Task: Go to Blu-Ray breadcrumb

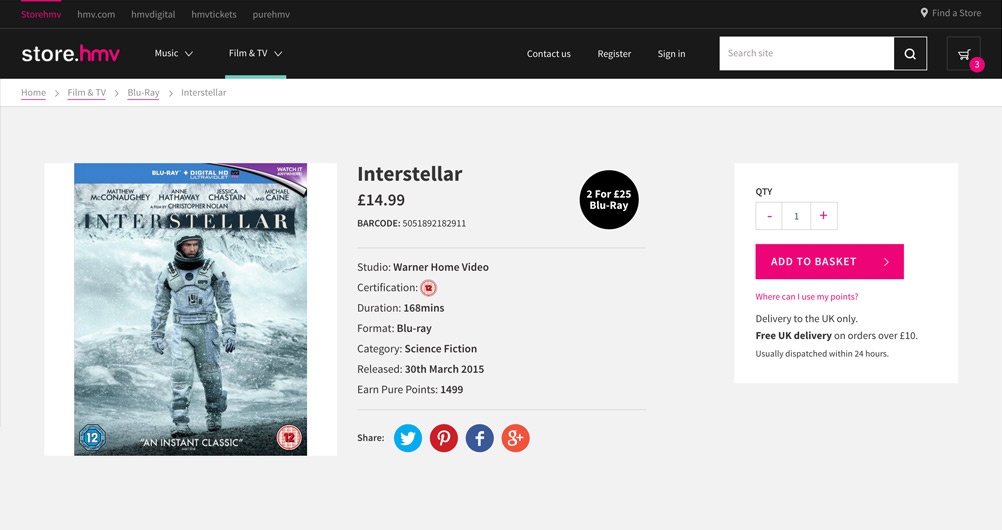Action: pyautogui.click(x=143, y=93)
